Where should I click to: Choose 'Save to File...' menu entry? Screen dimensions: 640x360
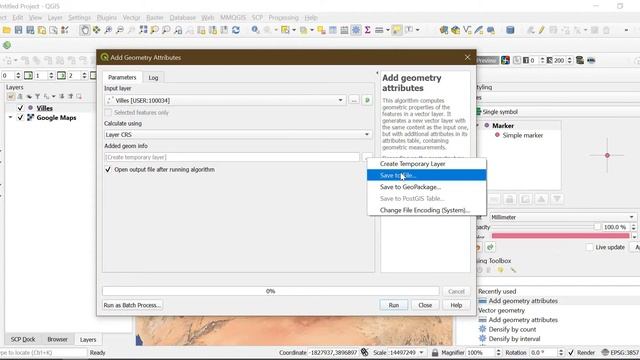(x=427, y=175)
